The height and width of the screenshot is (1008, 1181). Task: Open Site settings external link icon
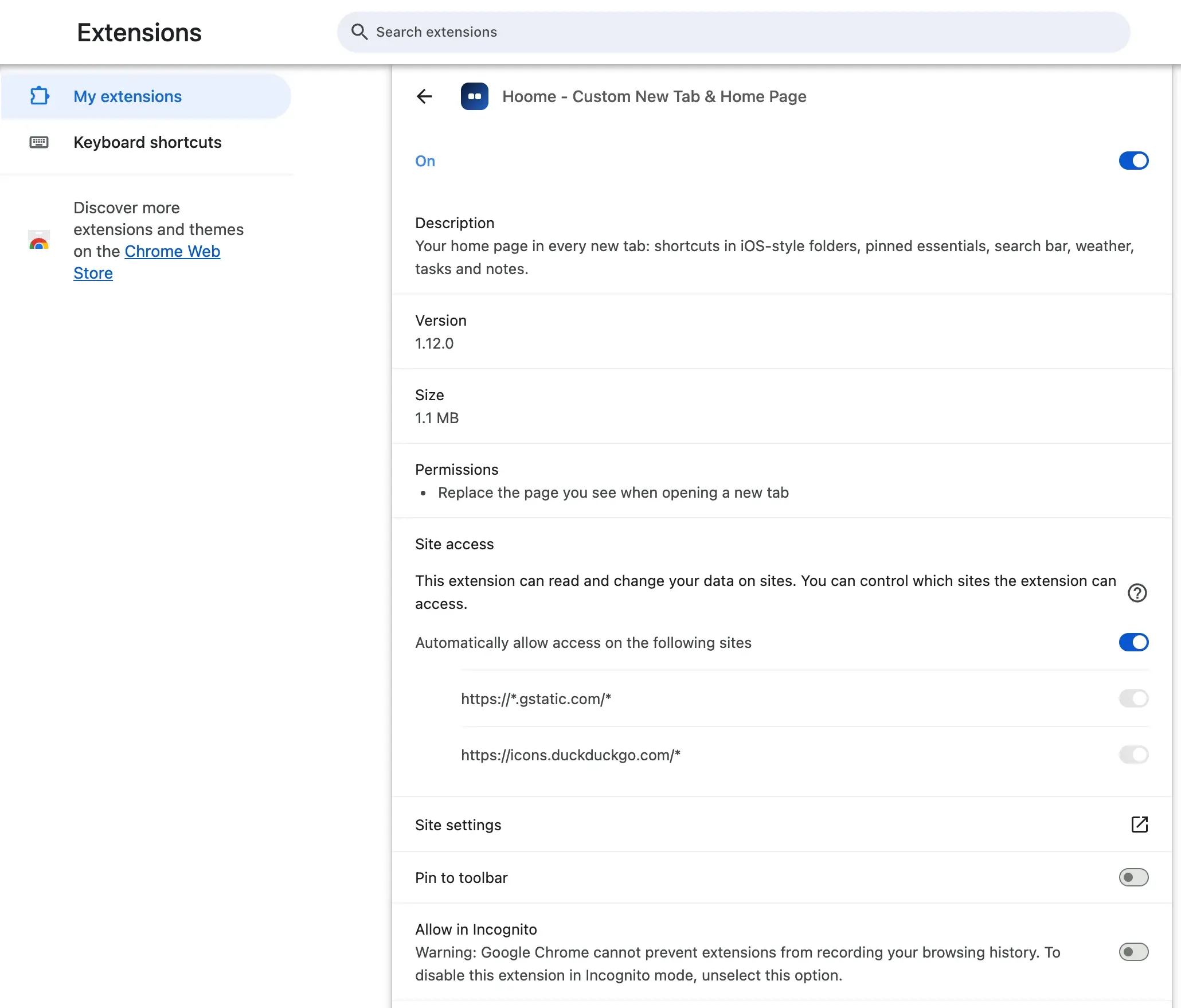(x=1139, y=825)
